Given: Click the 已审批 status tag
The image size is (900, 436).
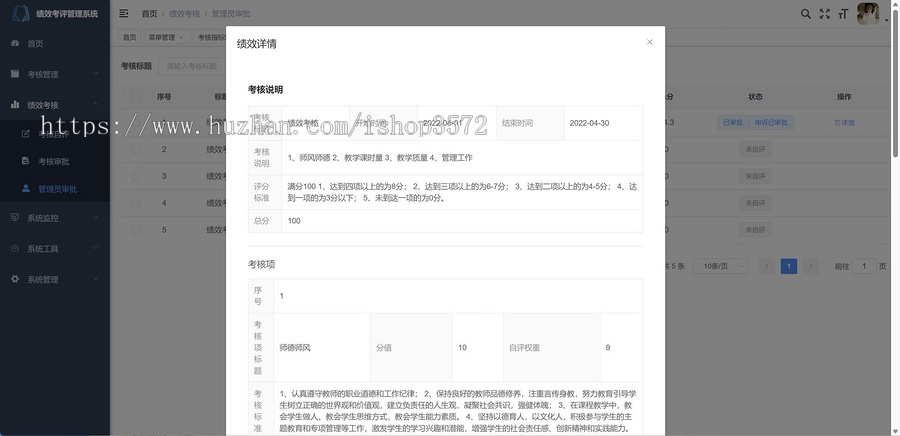Looking at the screenshot, I should 732,122.
